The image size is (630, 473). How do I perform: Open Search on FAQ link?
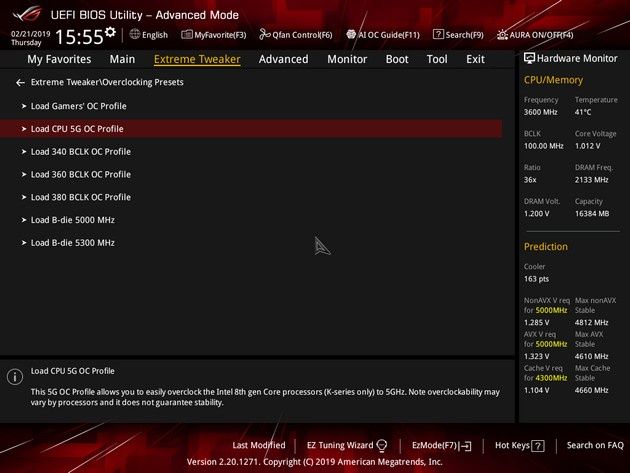coord(595,445)
